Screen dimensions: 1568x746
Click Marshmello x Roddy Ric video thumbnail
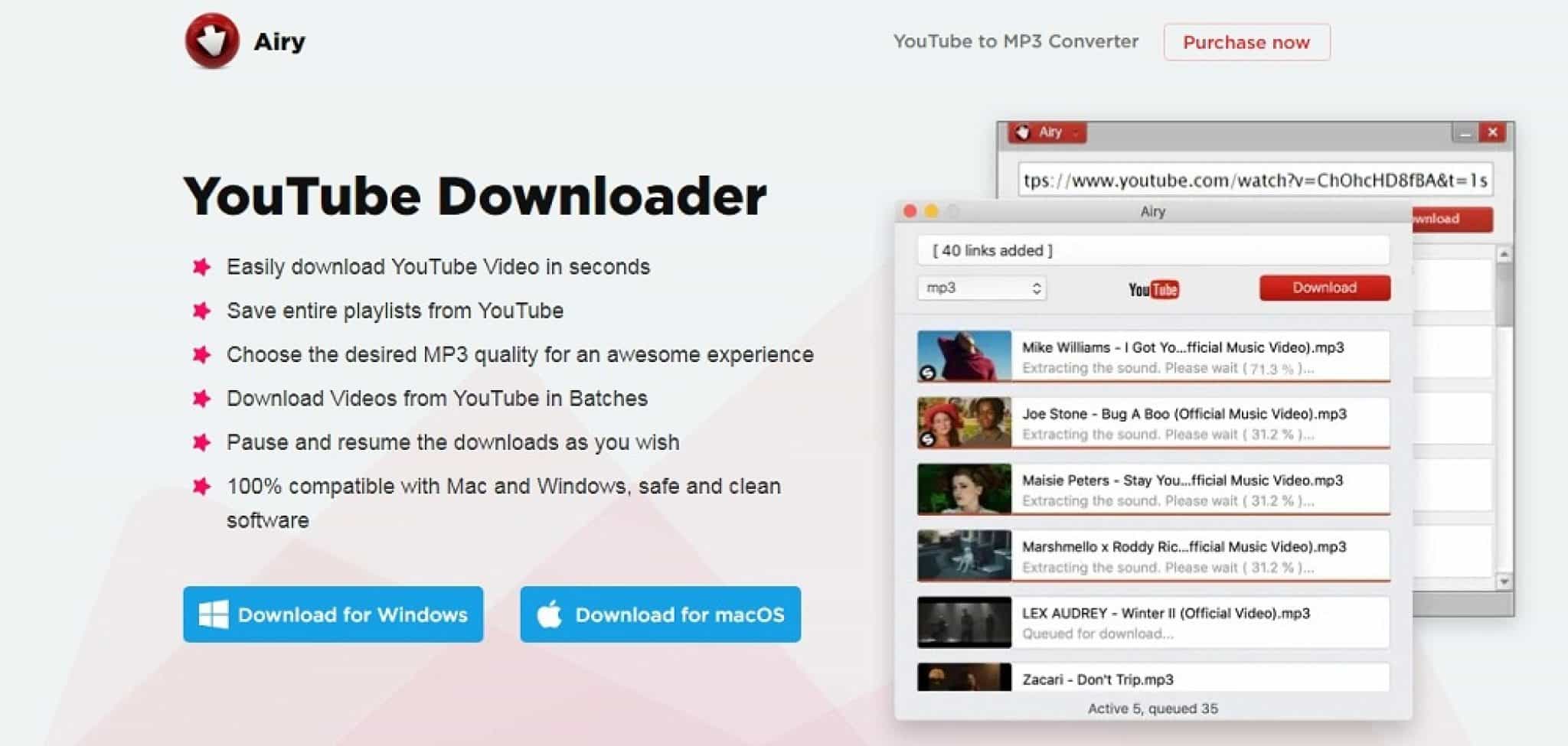click(x=964, y=555)
